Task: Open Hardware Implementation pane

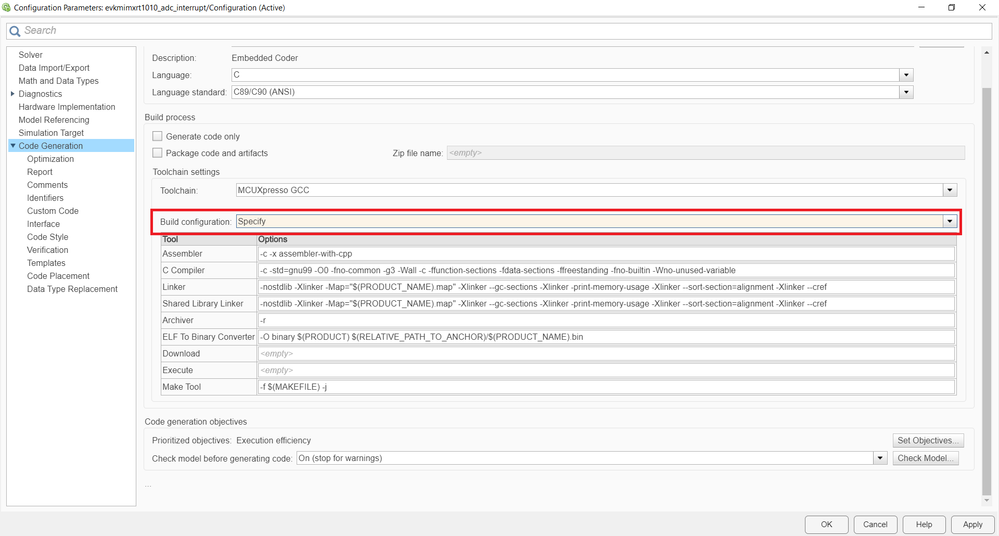Action: [x=67, y=107]
